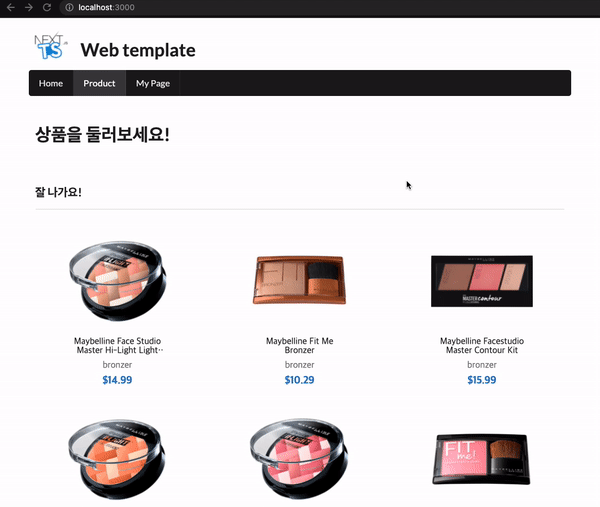Reload the page with refresh icon
The width and height of the screenshot is (600, 507).
pyautogui.click(x=47, y=7)
